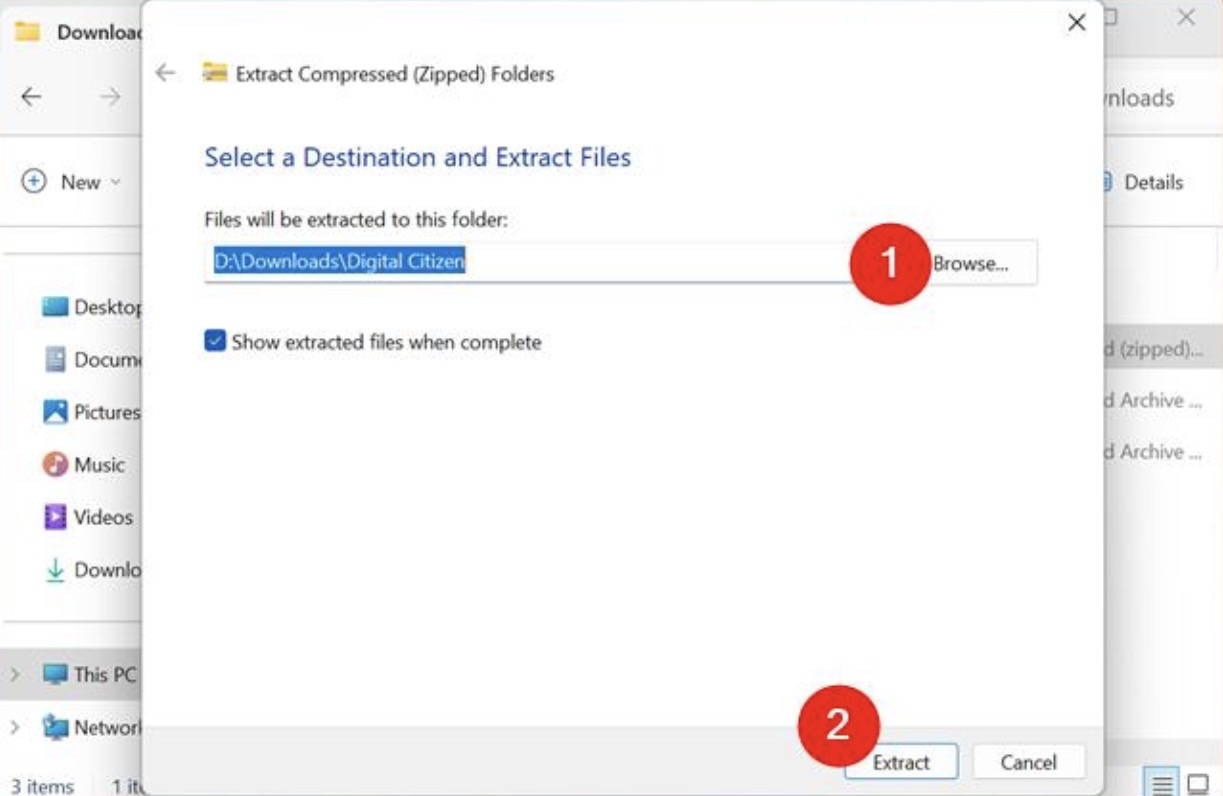This screenshot has height=796, width=1223.
Task: Start extraction with the Extract button
Action: tap(901, 762)
